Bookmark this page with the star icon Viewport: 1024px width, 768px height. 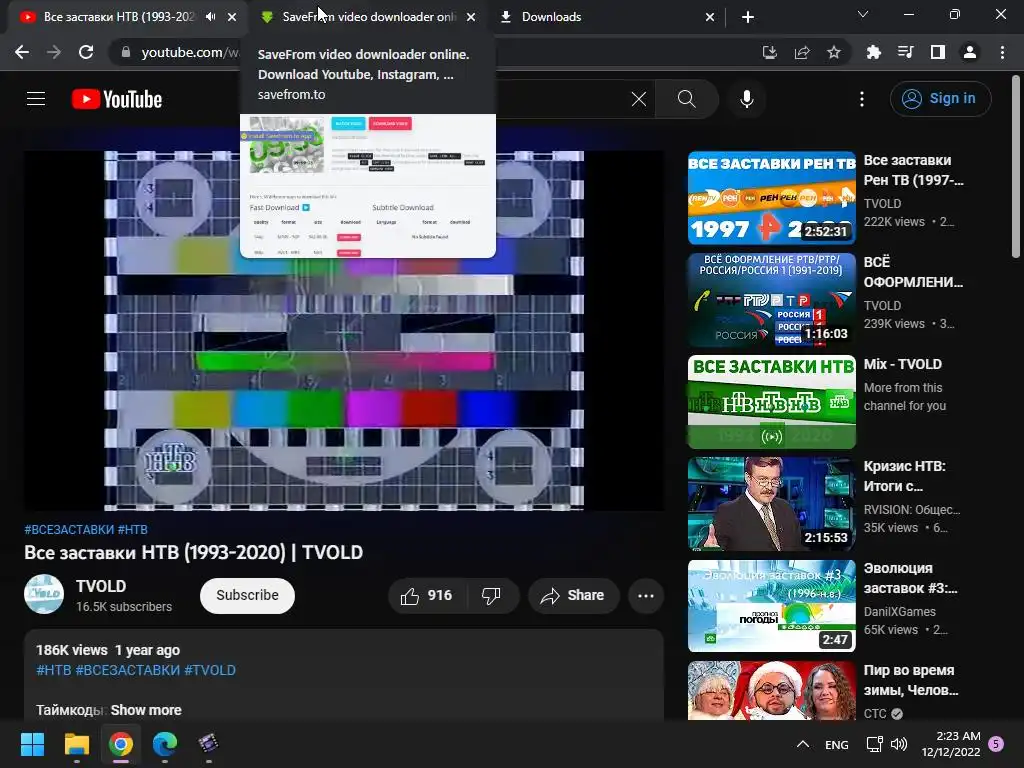tap(834, 52)
